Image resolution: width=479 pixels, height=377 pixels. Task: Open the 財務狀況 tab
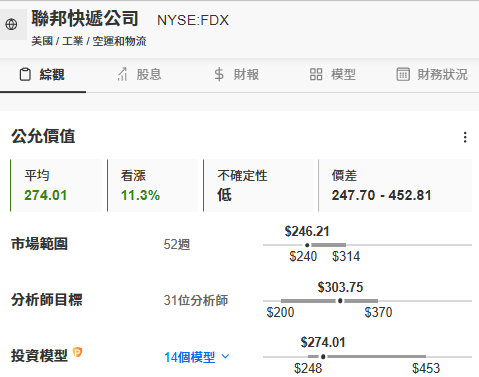432,75
